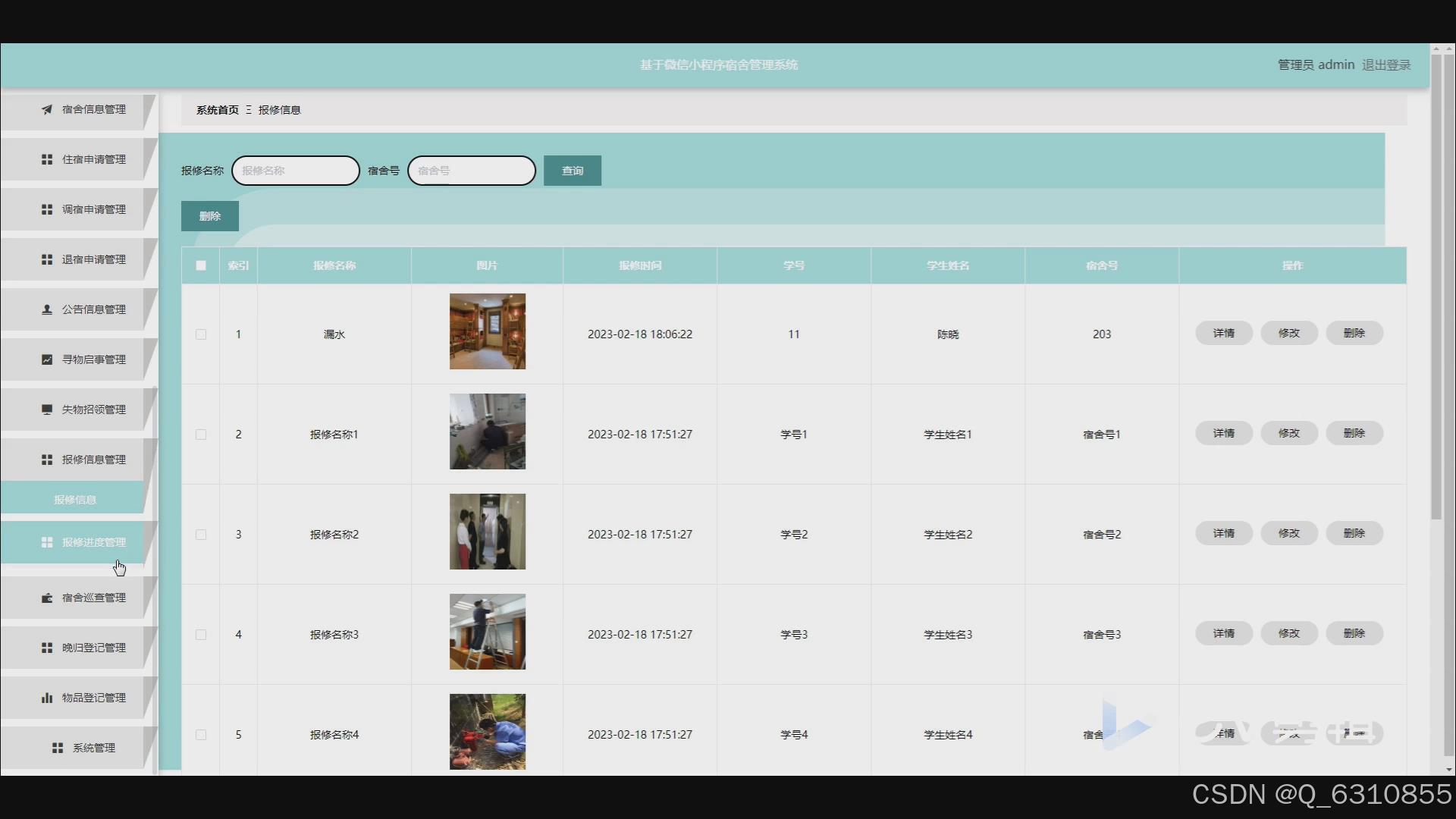The height and width of the screenshot is (819, 1456).
Task: Open the repair photo thumbnail for 报修名称1
Action: tap(487, 431)
